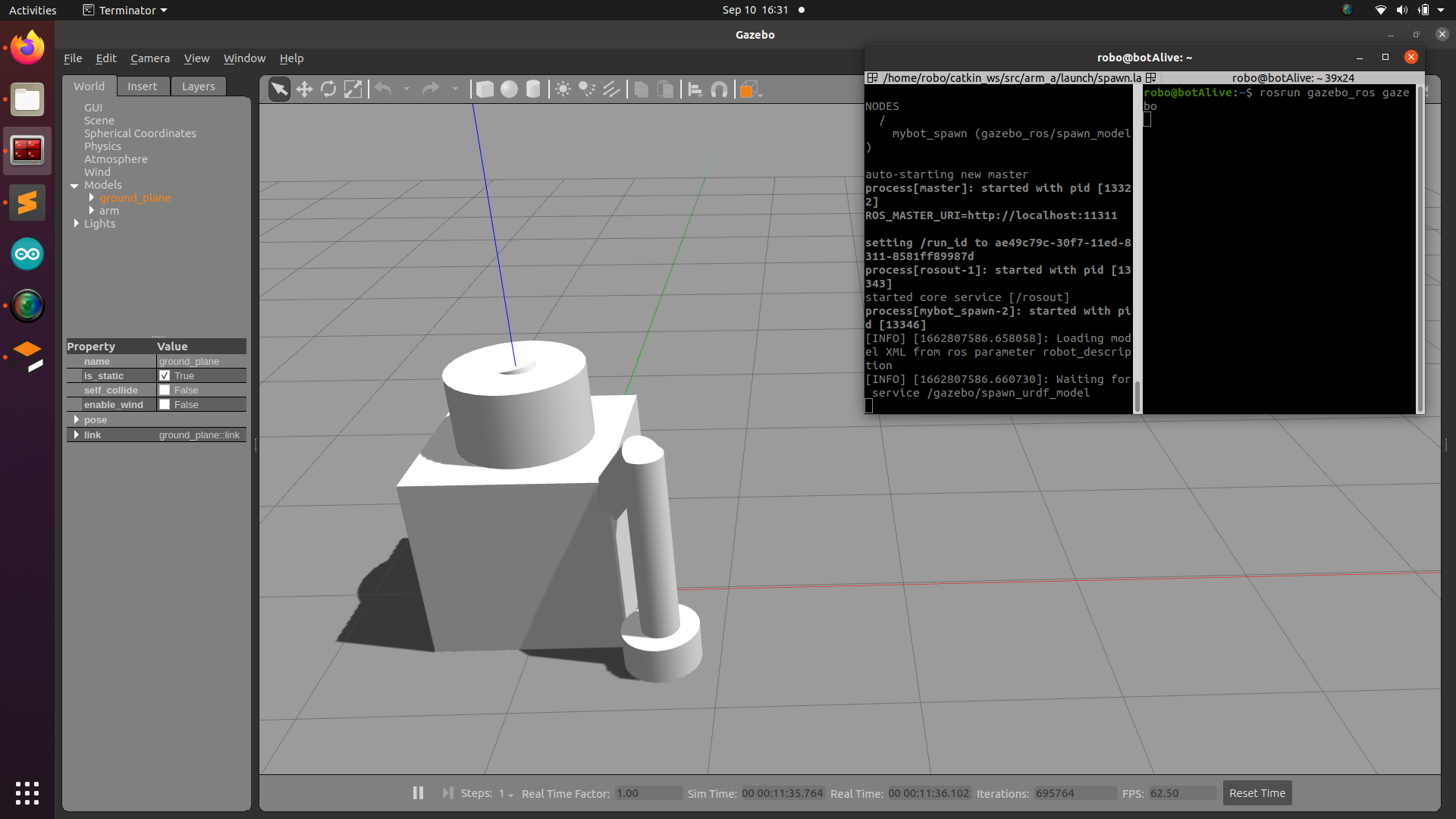Open the View menu
Viewport: 1456px width, 819px height.
[x=196, y=58]
